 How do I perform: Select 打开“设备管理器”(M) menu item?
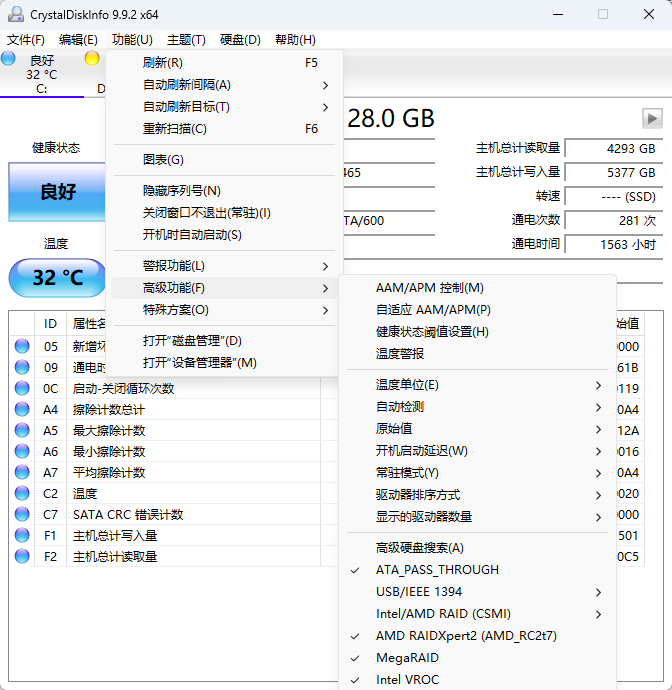pyautogui.click(x=224, y=363)
